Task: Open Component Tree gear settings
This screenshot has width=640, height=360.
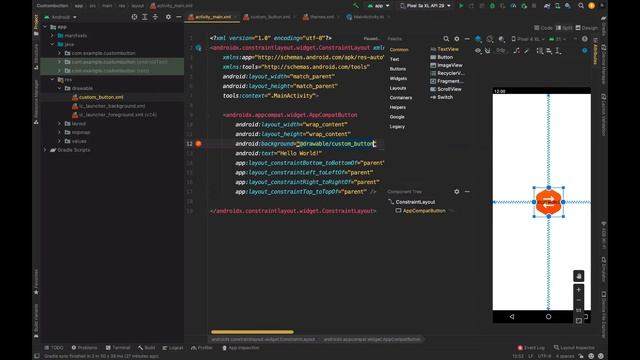Action: point(457,191)
